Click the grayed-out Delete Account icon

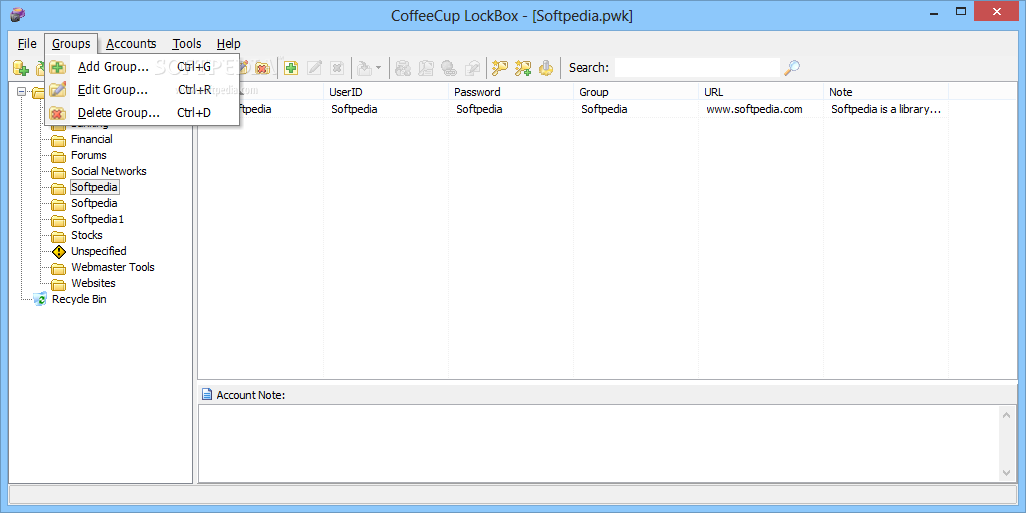(337, 67)
